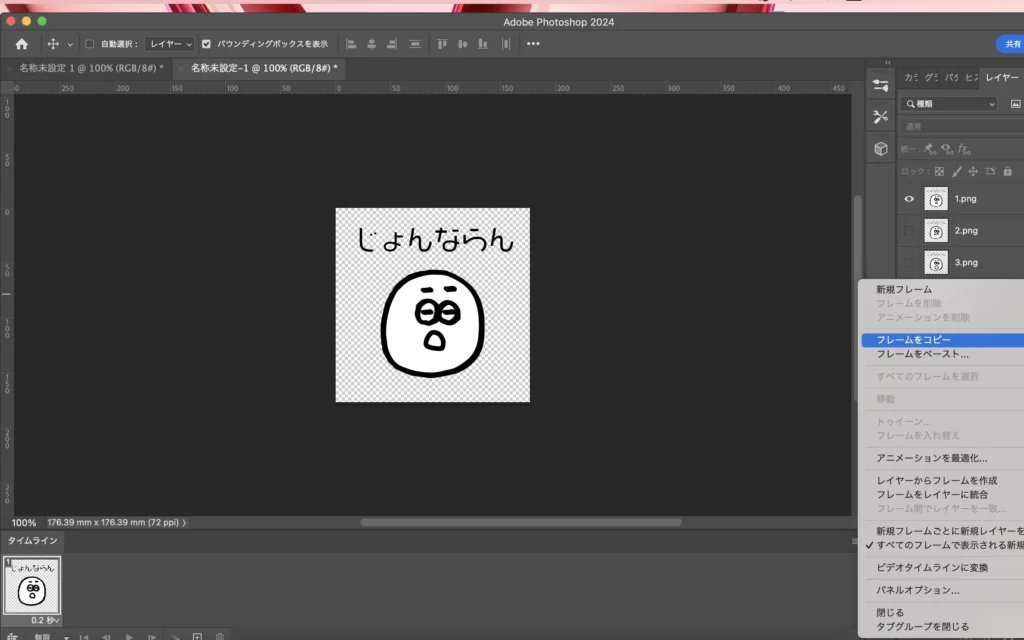Click the blue 共有 share button
This screenshot has width=1024, height=640.
click(x=1010, y=44)
